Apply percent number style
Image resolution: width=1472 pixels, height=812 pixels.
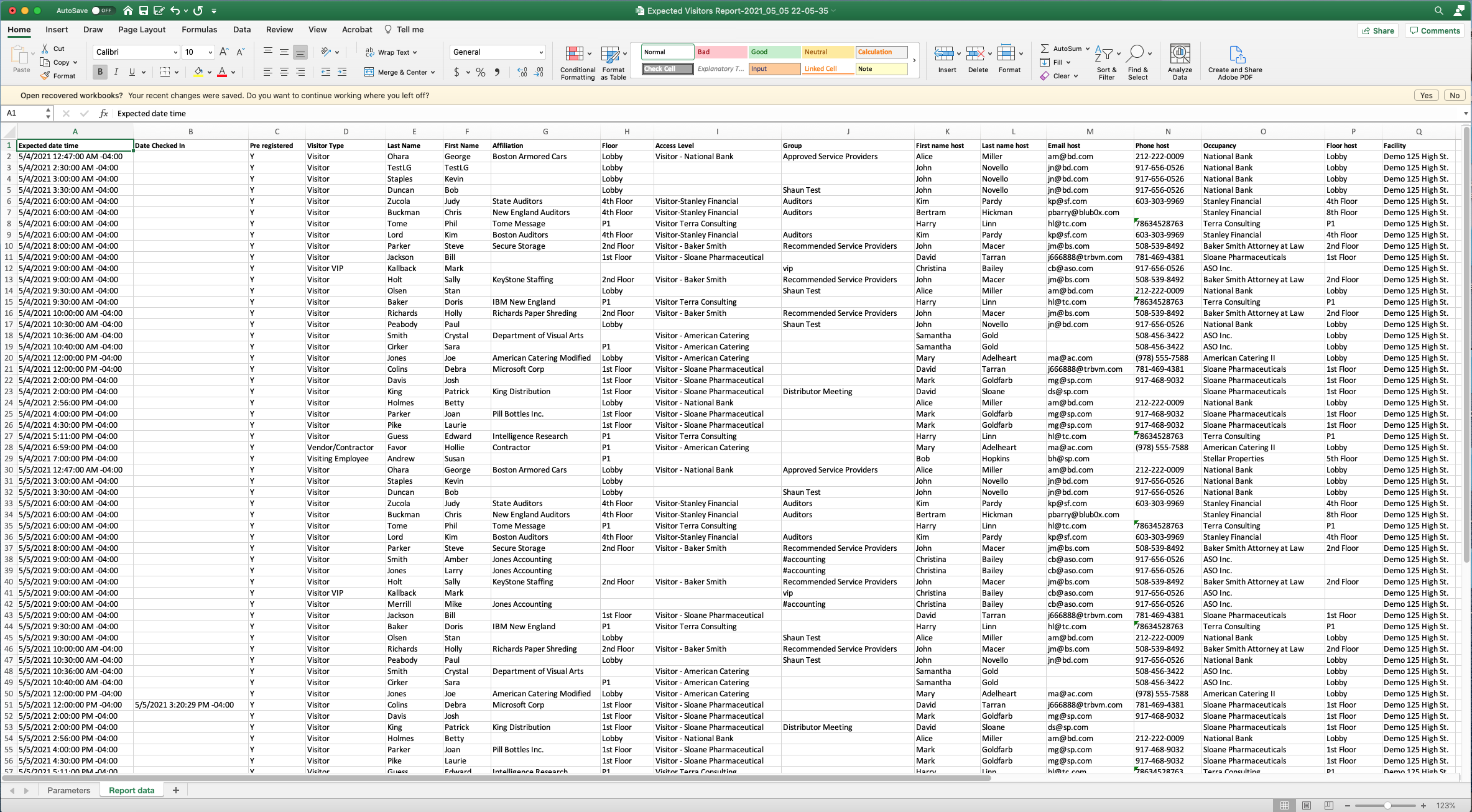[x=480, y=72]
